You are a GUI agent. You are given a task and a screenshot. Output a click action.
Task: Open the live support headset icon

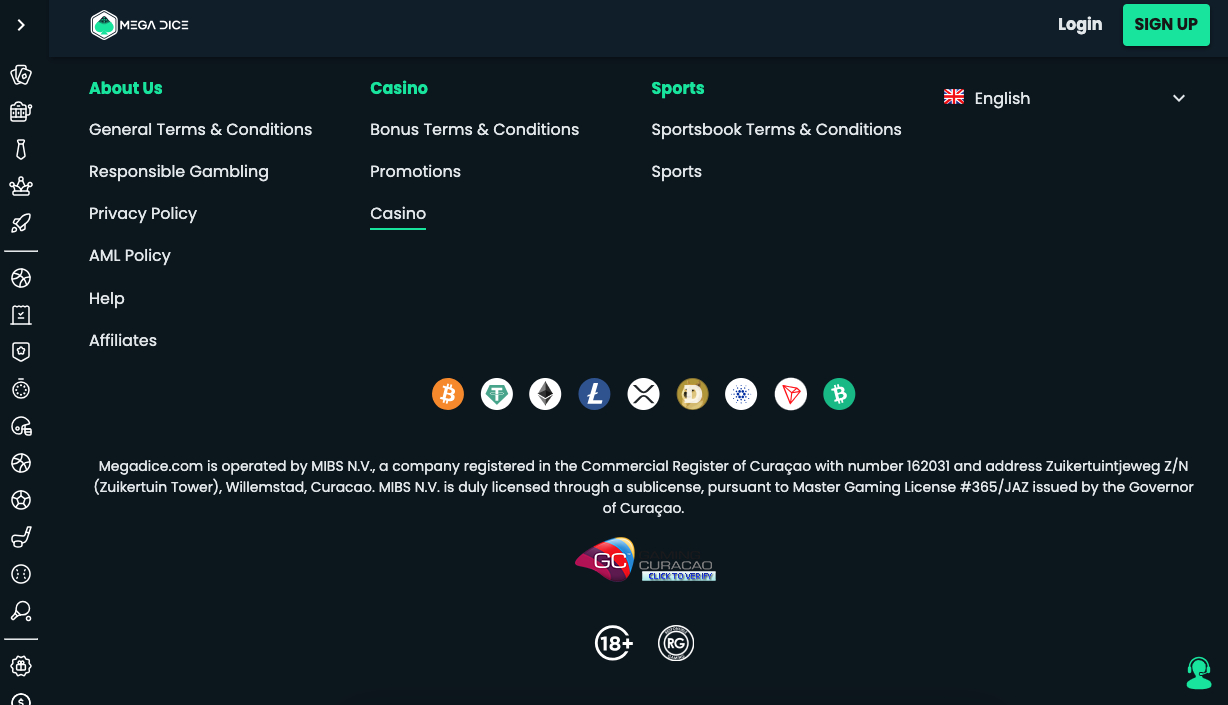pos(1198,673)
